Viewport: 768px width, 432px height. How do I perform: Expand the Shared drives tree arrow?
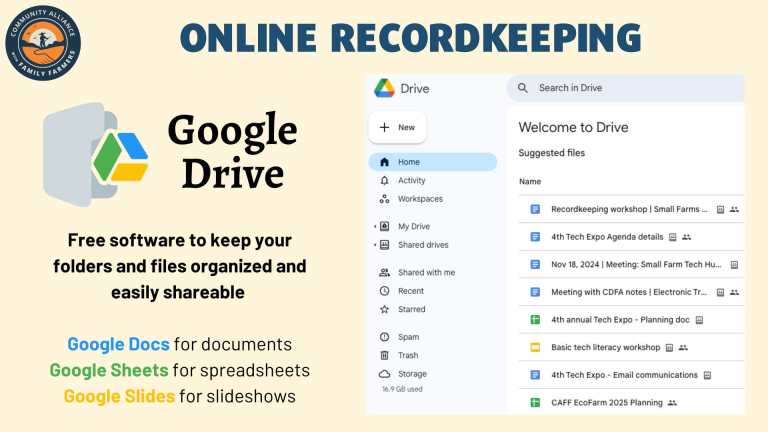point(375,245)
